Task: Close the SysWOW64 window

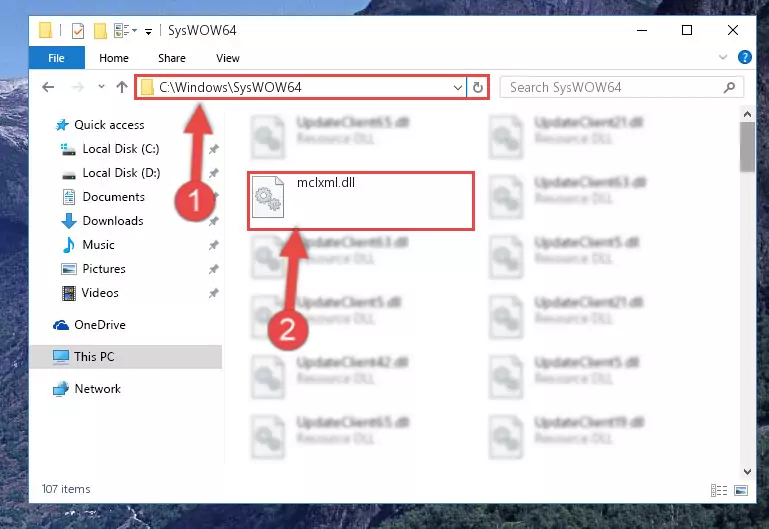Action: [x=733, y=30]
